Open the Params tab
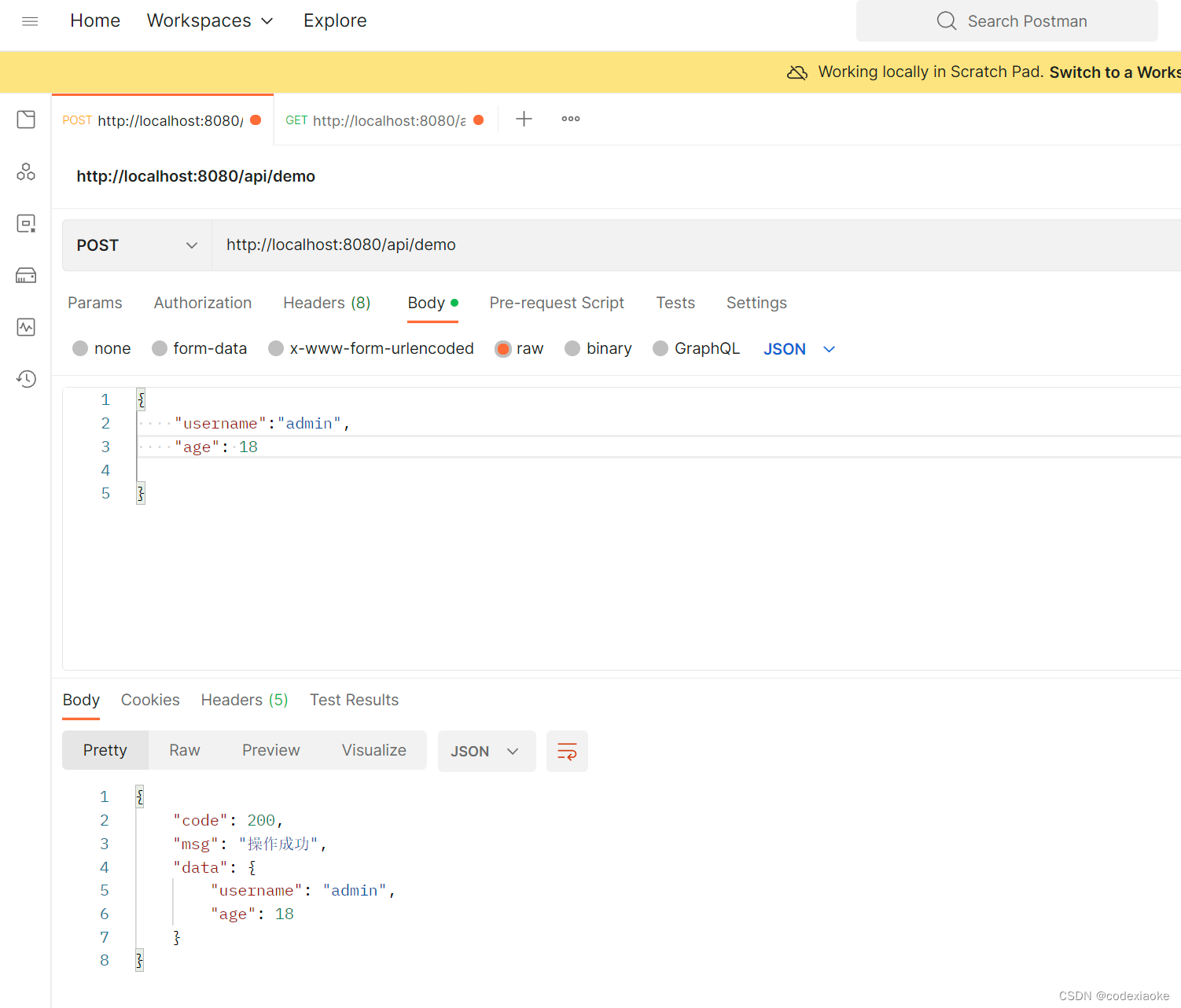Image resolution: width=1181 pixels, height=1008 pixels. tap(95, 303)
